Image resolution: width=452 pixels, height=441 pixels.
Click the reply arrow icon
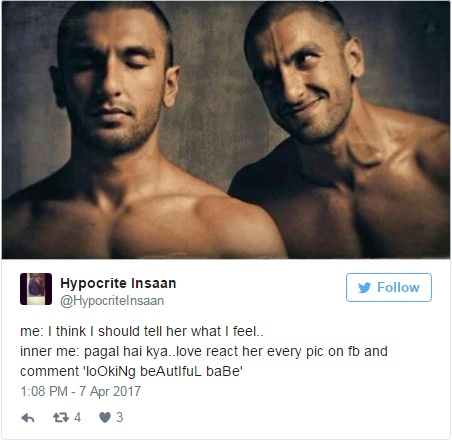pyautogui.click(x=28, y=418)
